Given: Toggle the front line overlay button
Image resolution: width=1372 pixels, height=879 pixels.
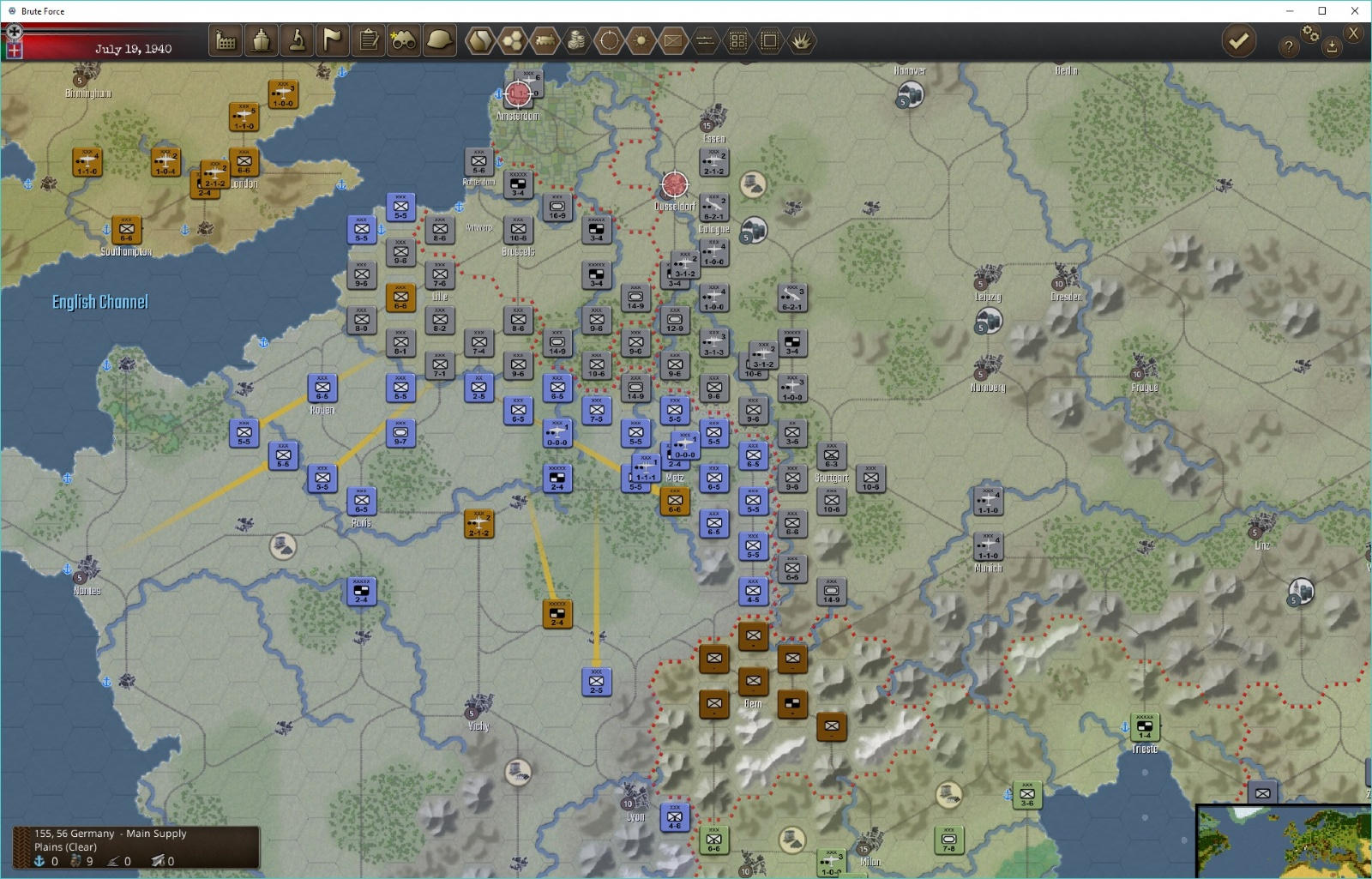Looking at the screenshot, I should coord(706,40).
